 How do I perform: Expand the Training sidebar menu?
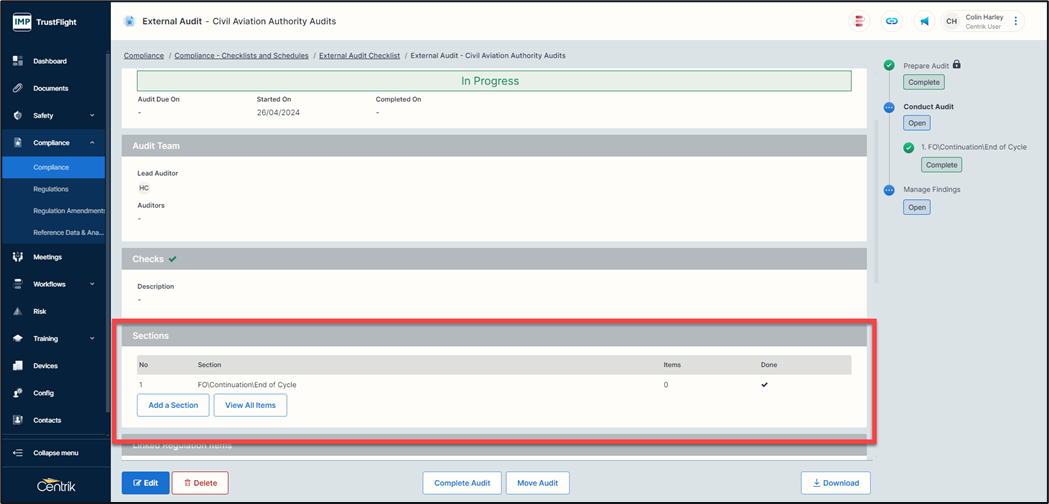pos(93,339)
